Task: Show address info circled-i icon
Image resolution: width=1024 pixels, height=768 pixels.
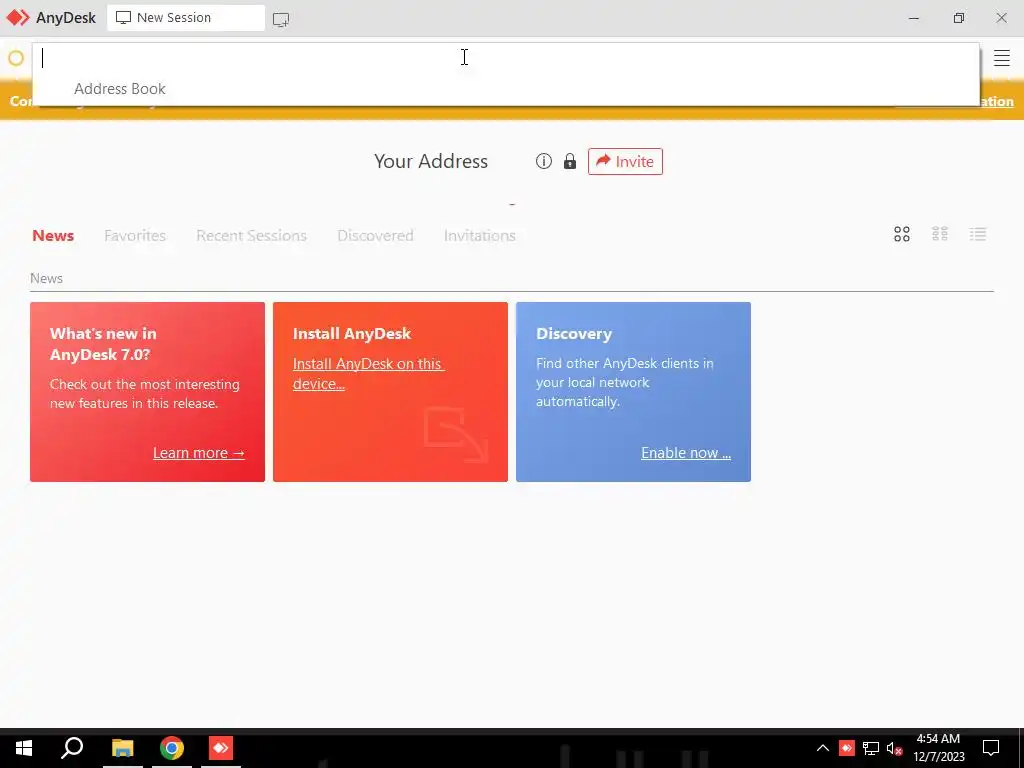Action: (x=543, y=161)
